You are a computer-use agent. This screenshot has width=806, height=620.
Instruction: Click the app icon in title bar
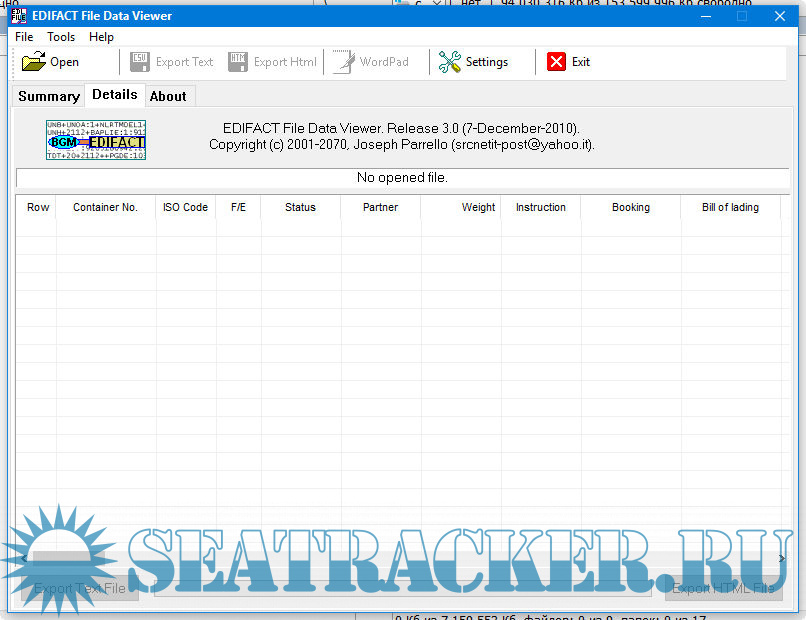(x=18, y=16)
